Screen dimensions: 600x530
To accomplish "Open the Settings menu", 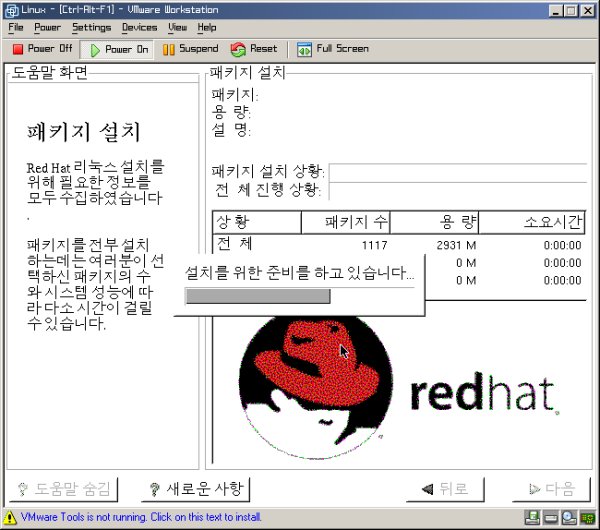I will [x=91, y=28].
